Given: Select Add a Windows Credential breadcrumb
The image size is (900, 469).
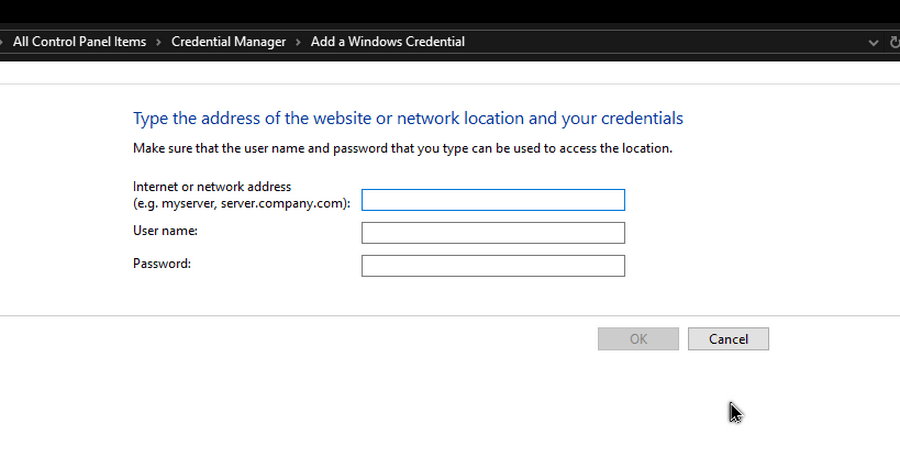Looking at the screenshot, I should (x=387, y=42).
